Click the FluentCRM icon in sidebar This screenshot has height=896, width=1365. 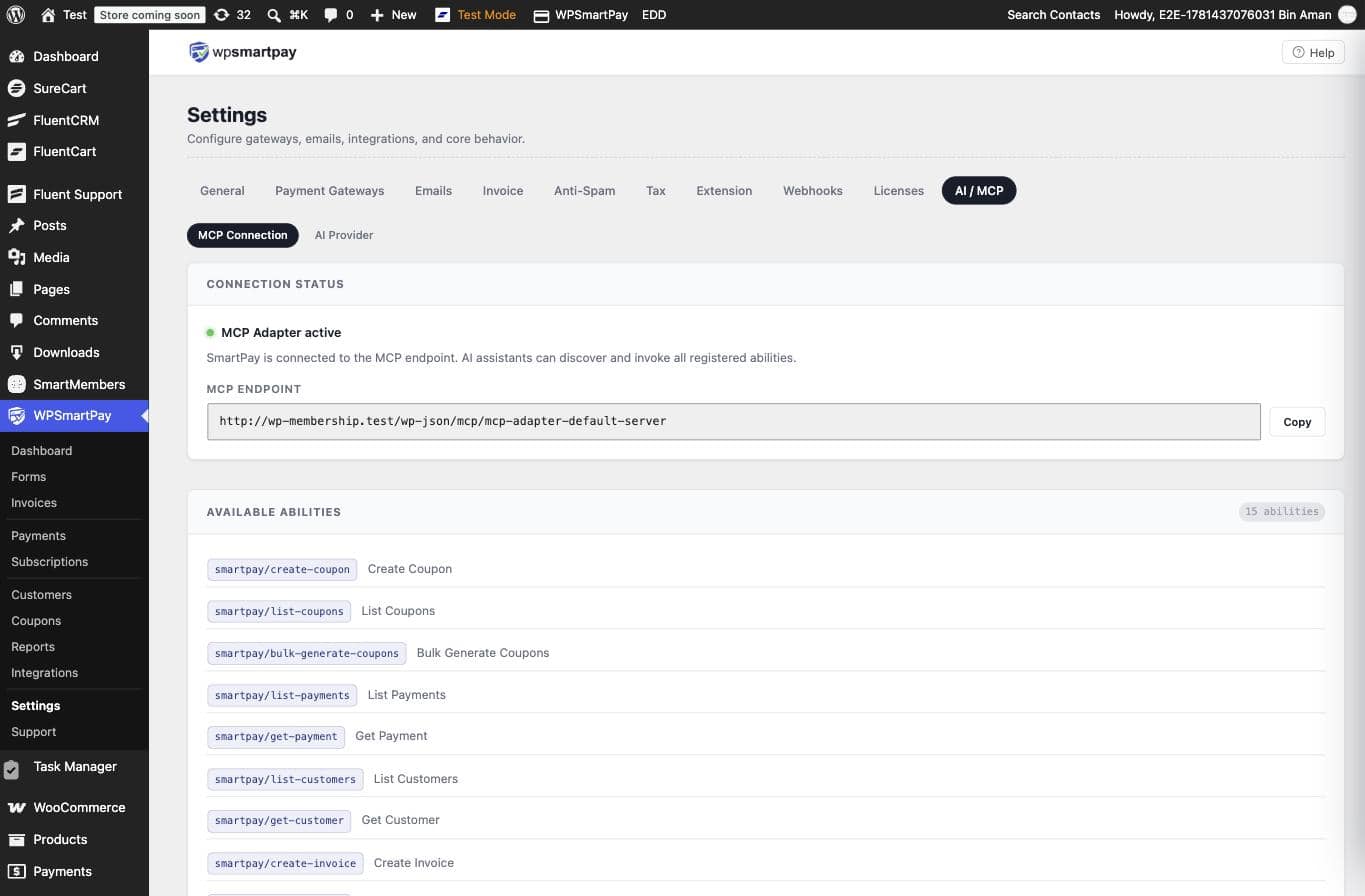coord(16,120)
